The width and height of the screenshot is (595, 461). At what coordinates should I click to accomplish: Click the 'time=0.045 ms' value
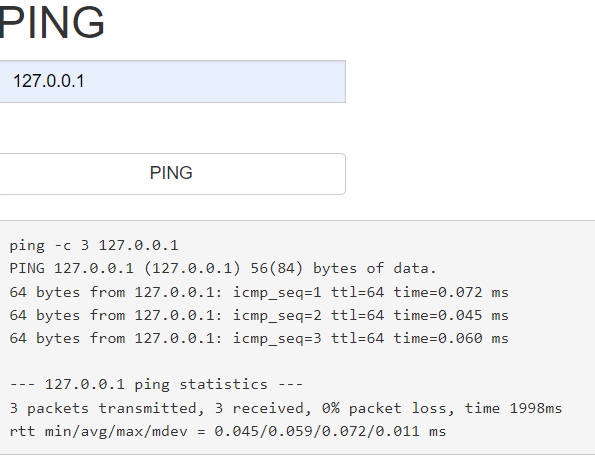click(451, 315)
